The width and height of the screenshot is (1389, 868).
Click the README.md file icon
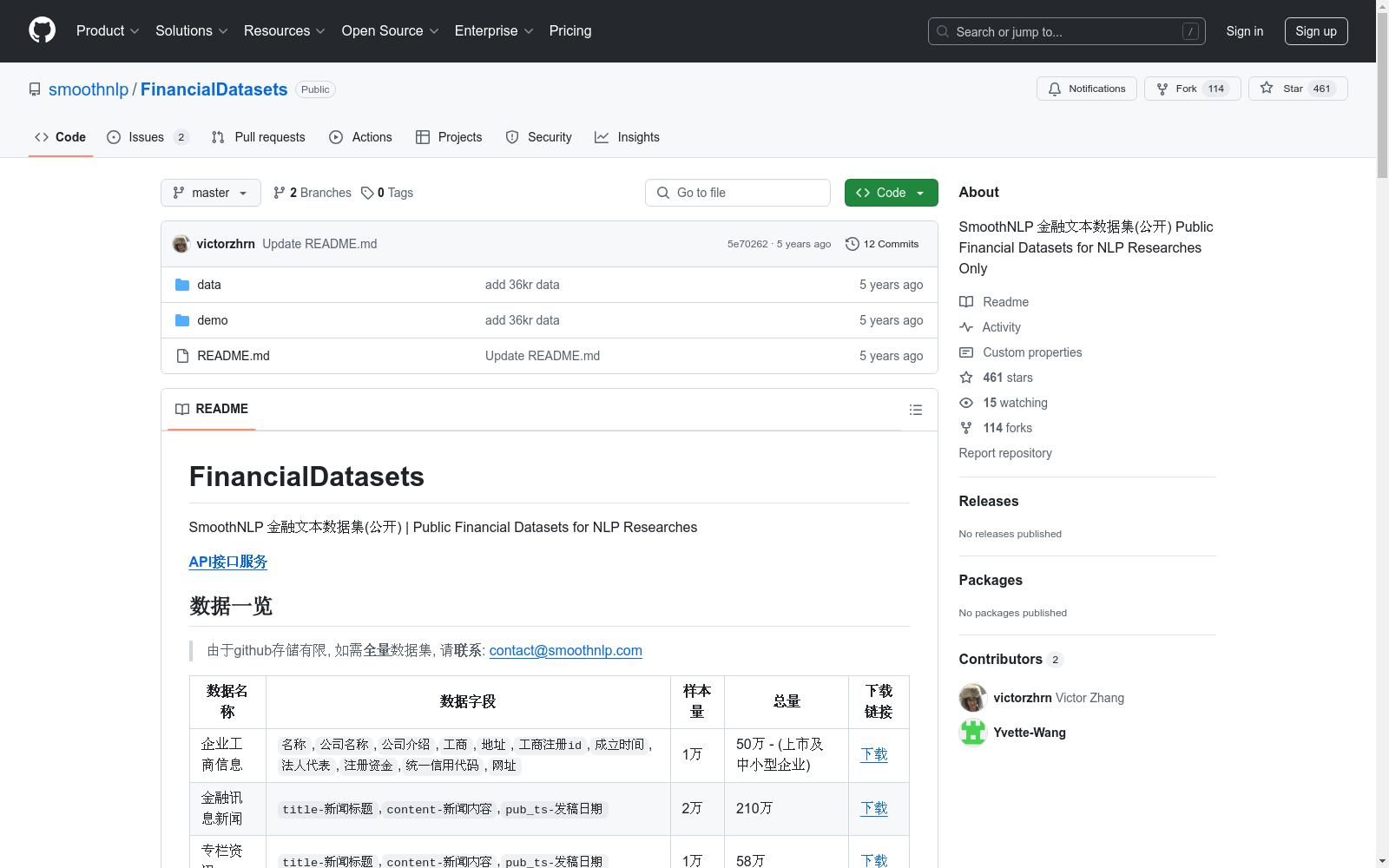[182, 356]
